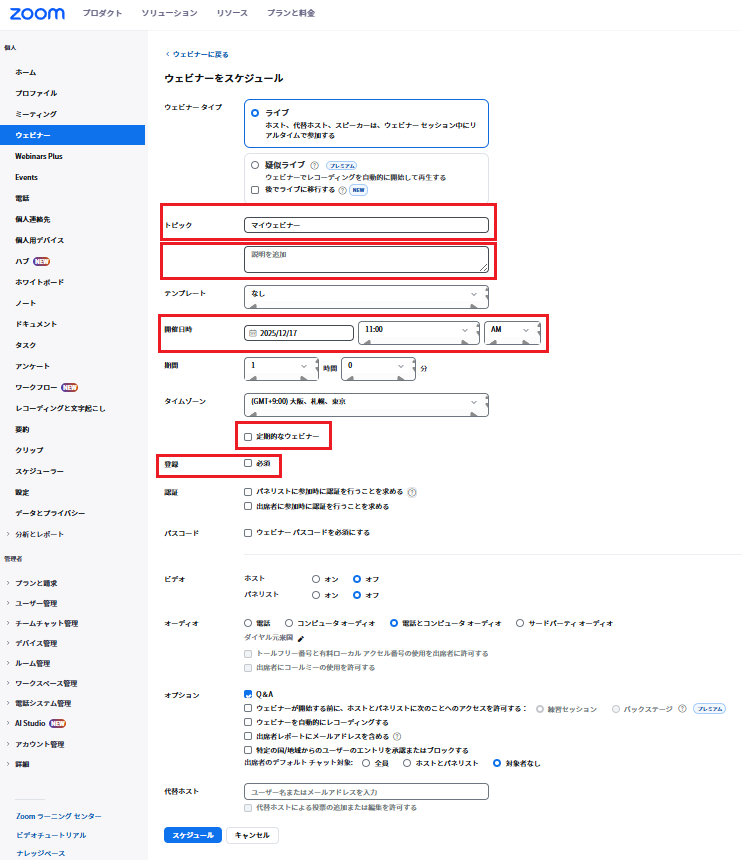Expand ユーザー管理 in admin sidebar
This screenshot has height=860, width=741.
pyautogui.click(x=36, y=603)
